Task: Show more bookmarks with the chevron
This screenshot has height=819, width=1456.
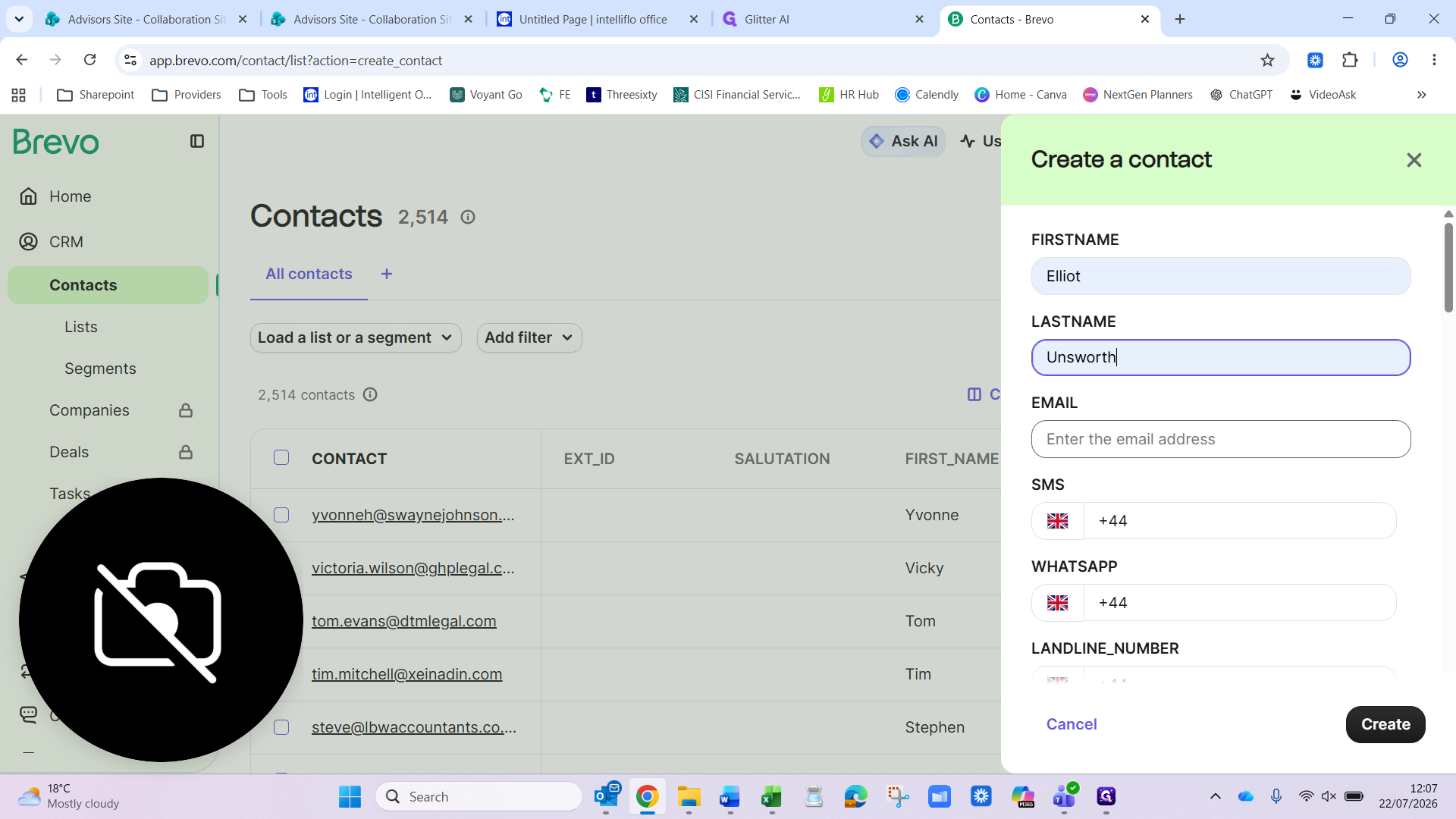Action: (1422, 95)
